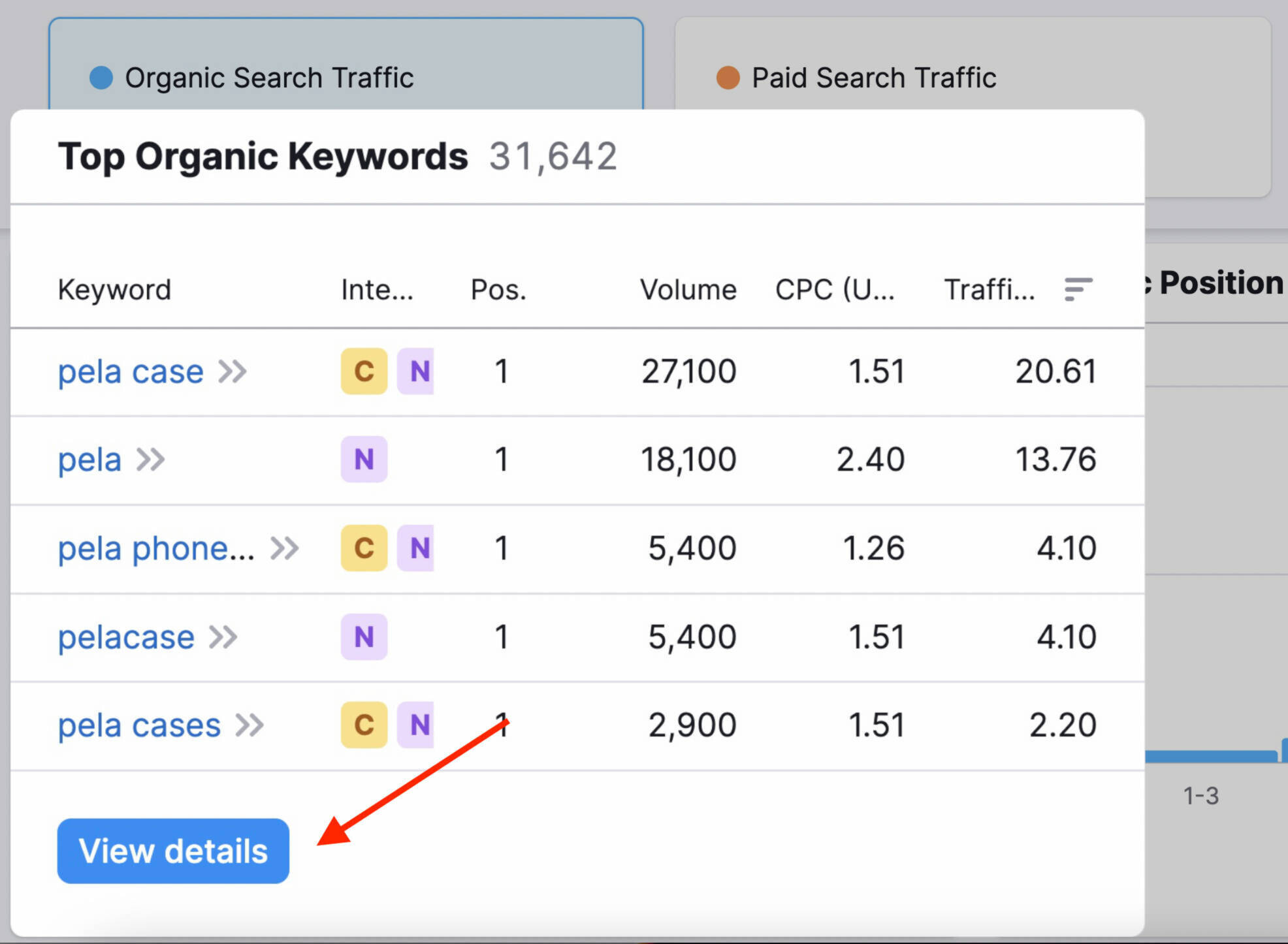The image size is (1288, 944).
Task: Click the 1-3 position label in background chart
Action: [x=1201, y=796]
